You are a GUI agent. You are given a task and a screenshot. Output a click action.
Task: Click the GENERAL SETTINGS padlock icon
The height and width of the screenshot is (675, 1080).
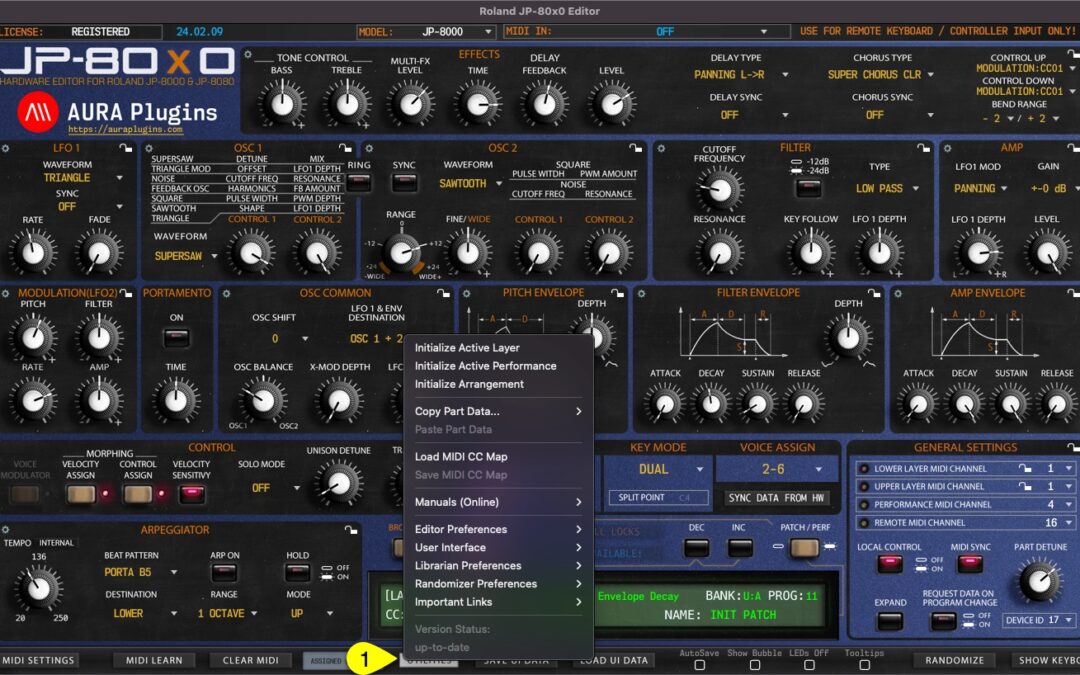point(1072,448)
